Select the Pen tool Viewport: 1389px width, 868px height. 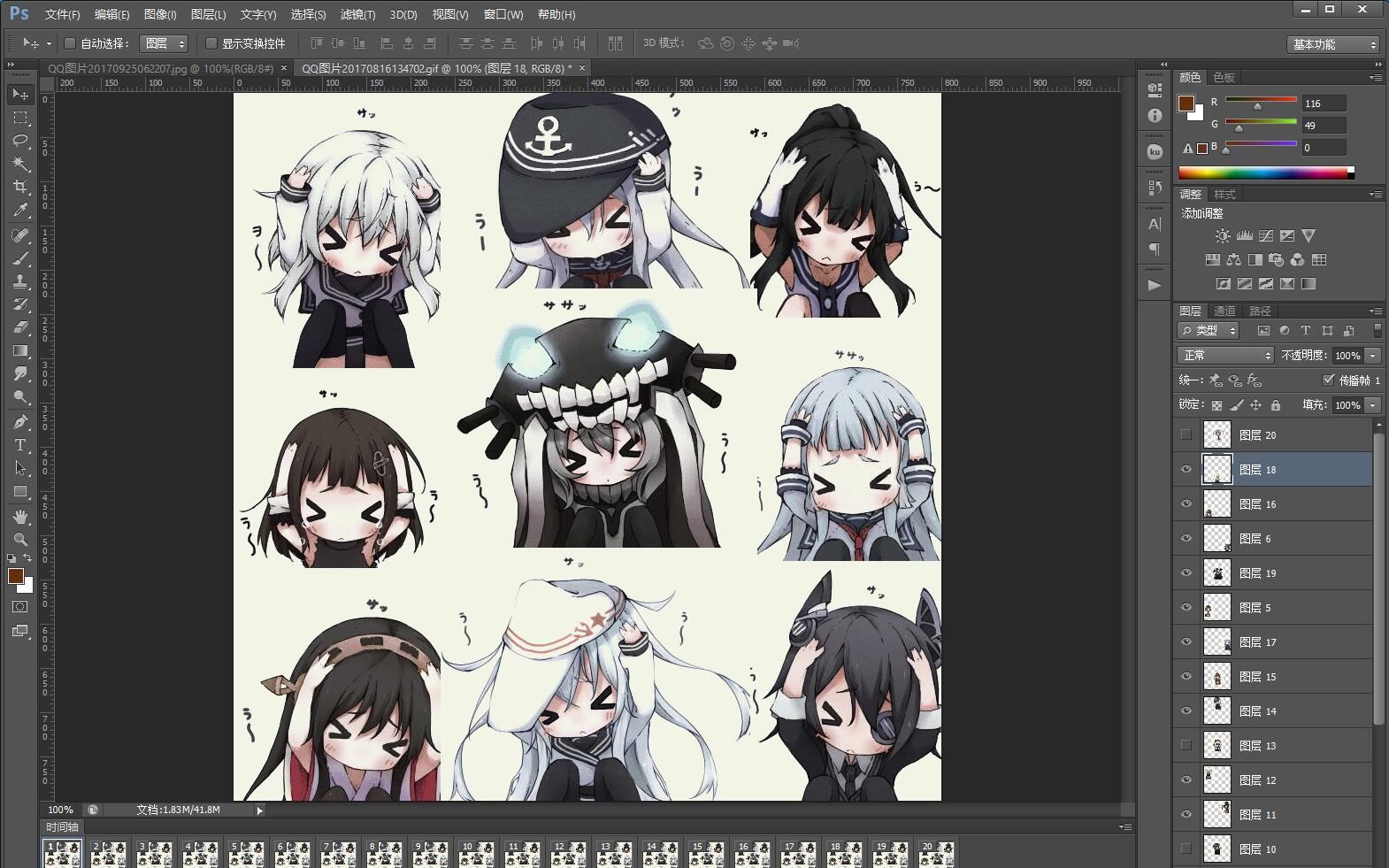coord(20,422)
